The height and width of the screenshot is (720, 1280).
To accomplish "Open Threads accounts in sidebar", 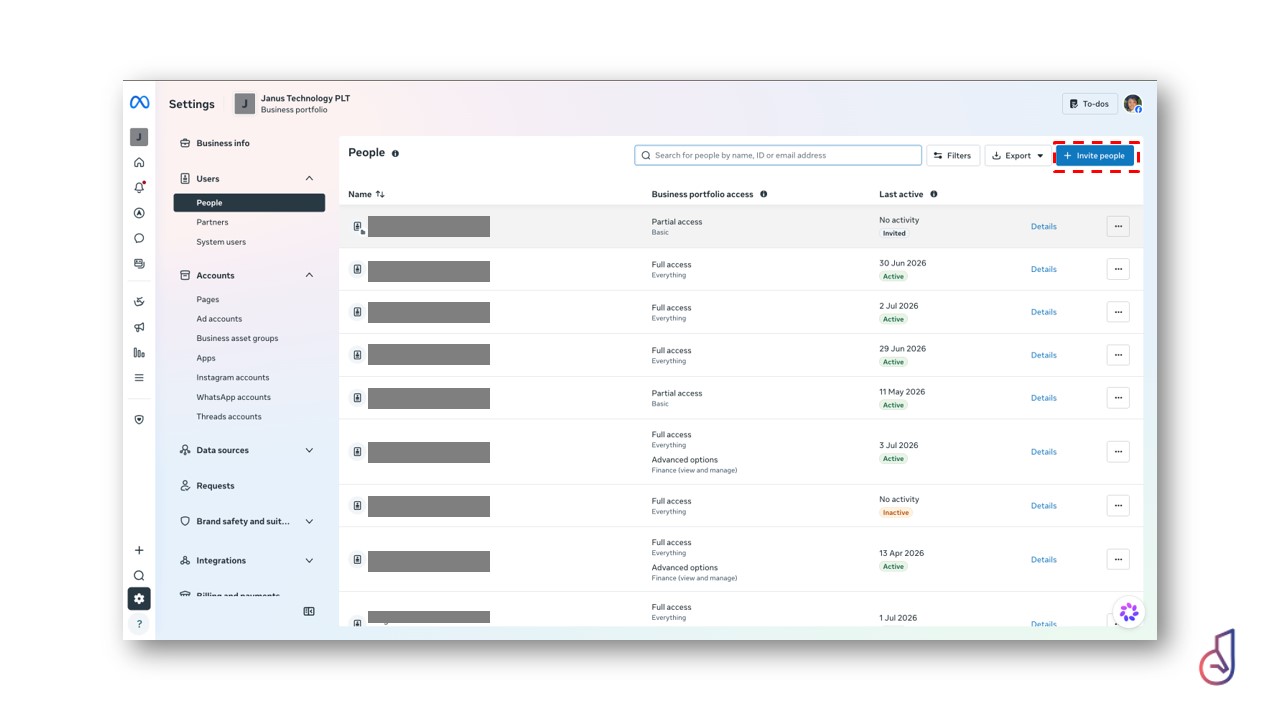I will click(229, 417).
